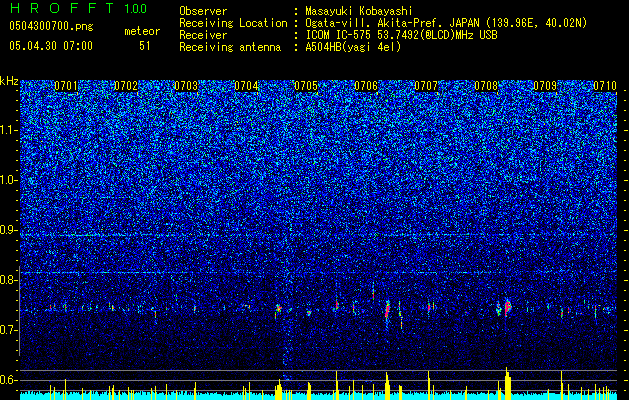Click the 0704 time marker

pyautogui.click(x=246, y=86)
